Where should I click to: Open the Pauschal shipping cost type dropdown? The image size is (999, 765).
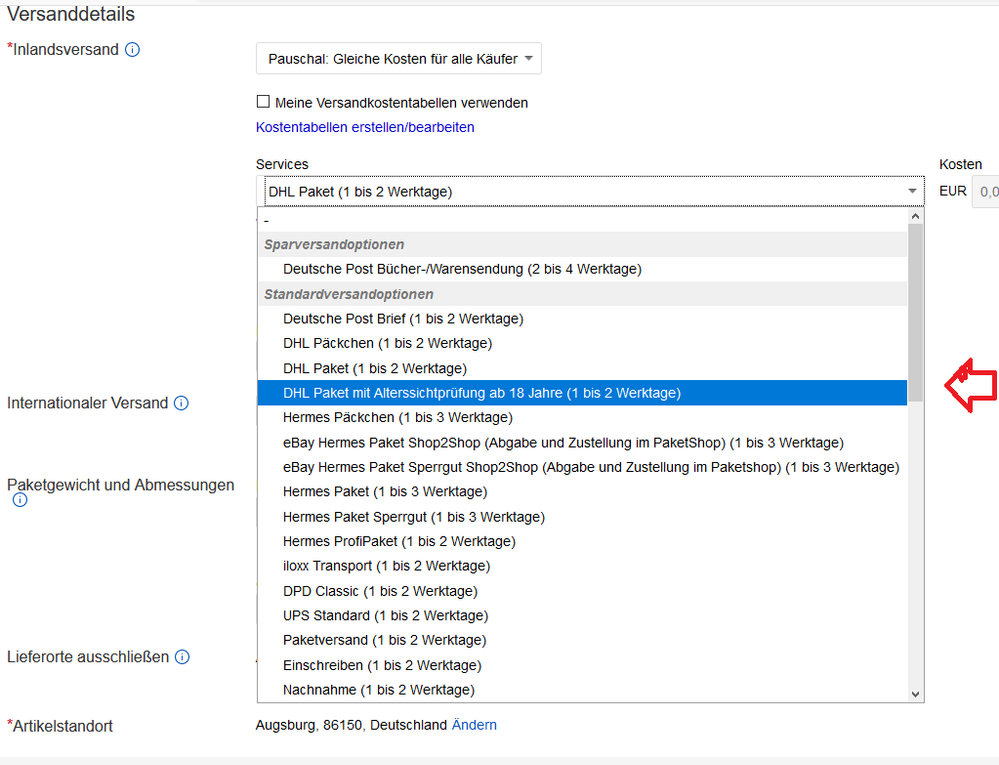click(398, 59)
